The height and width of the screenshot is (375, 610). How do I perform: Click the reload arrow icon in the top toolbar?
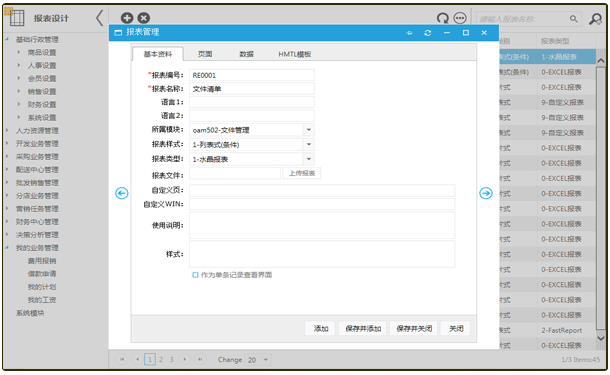click(x=443, y=18)
